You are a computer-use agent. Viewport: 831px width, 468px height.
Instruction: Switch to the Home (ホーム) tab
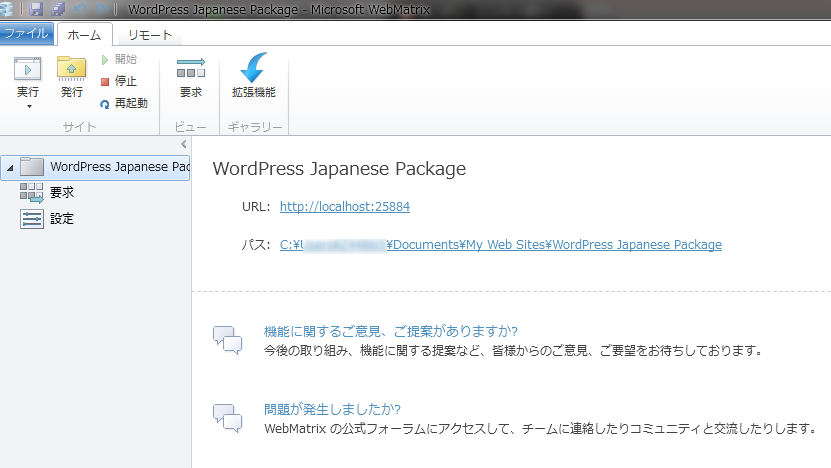pyautogui.click(x=84, y=35)
